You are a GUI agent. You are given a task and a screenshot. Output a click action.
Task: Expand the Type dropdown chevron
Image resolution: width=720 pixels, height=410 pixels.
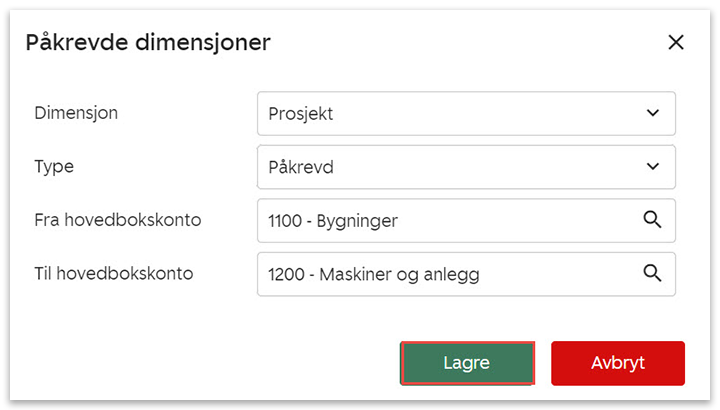click(x=653, y=167)
